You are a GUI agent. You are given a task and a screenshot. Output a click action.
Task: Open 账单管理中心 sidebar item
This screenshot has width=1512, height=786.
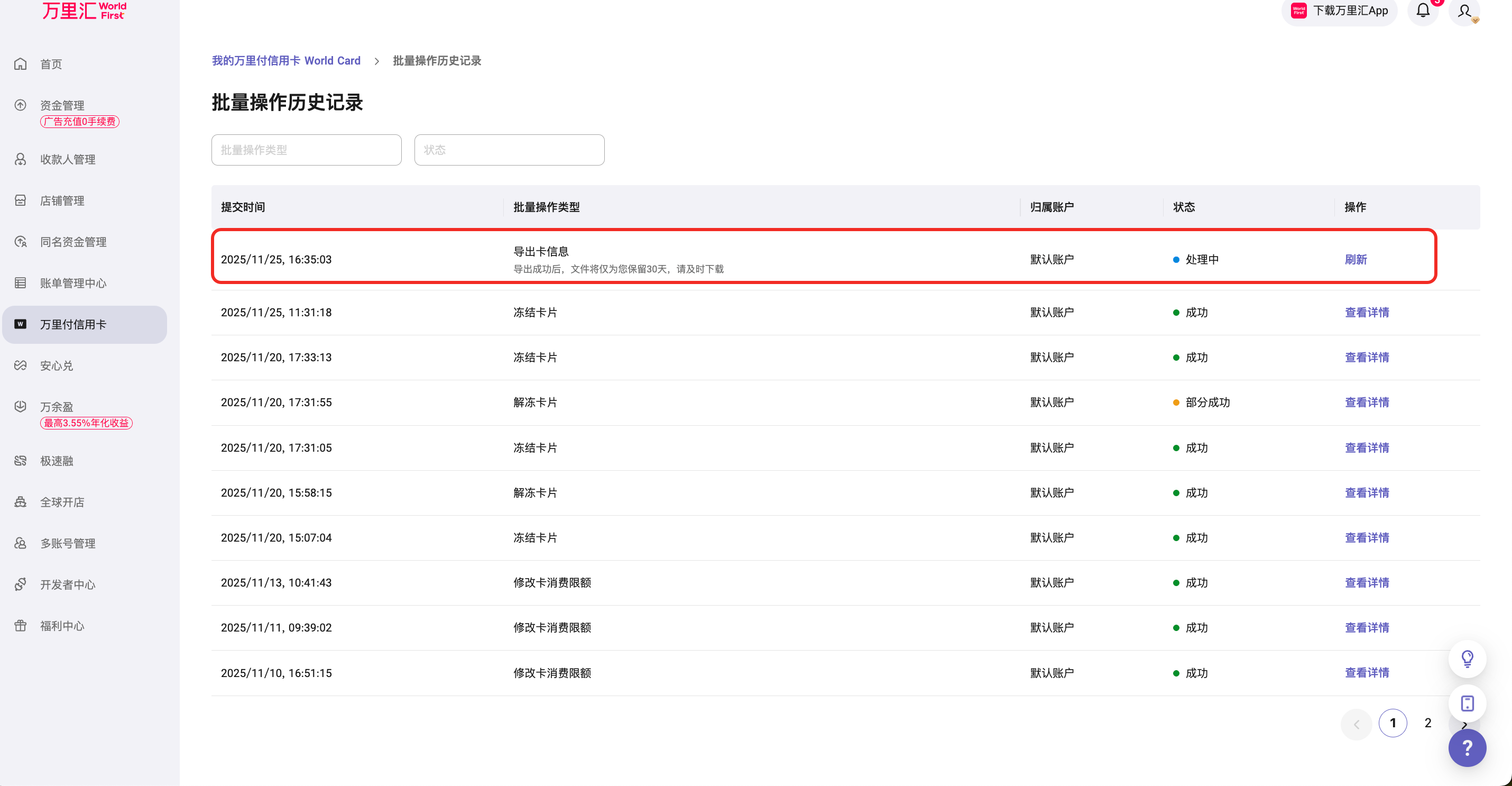pyautogui.click(x=73, y=283)
